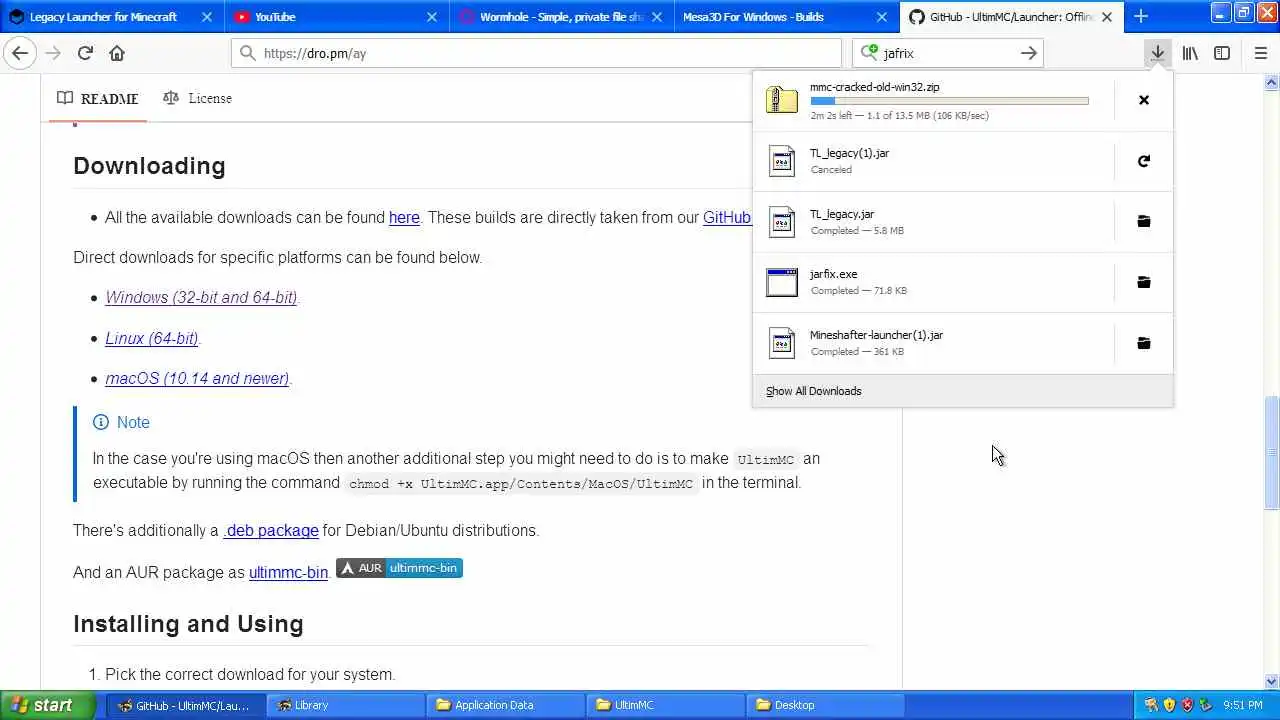Viewport: 1280px width, 720px height.
Task: Open containing folder for TL_legacy.jar
Action: pos(1144,221)
